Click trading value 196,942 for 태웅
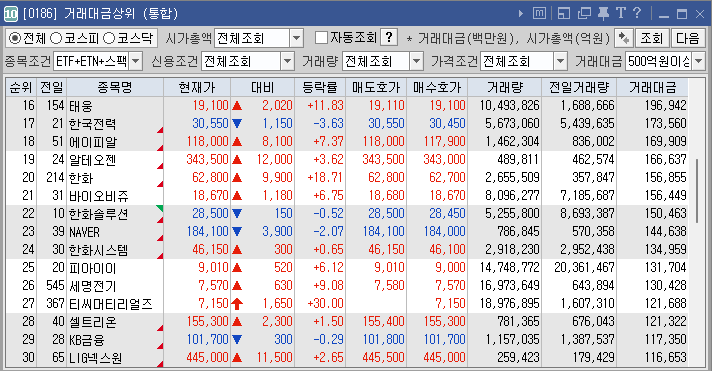Viewport: 712px width, 371px height. click(x=665, y=105)
